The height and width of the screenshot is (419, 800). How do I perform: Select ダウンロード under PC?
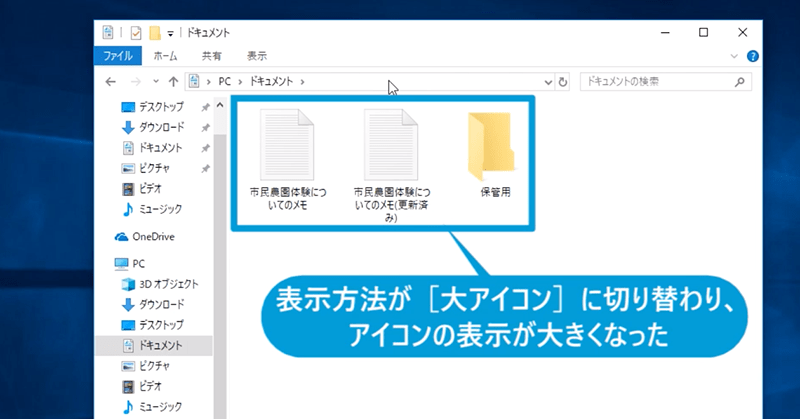[153, 305]
